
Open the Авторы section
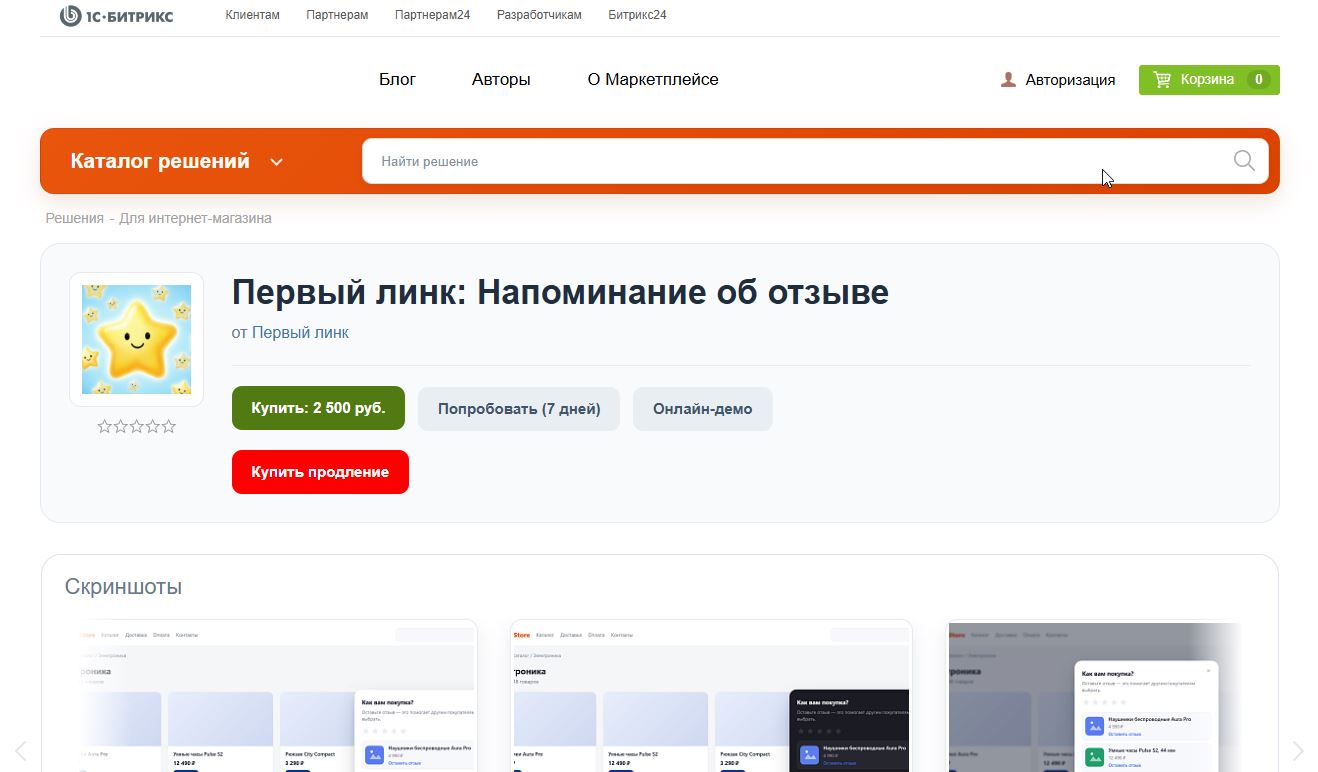tap(501, 79)
